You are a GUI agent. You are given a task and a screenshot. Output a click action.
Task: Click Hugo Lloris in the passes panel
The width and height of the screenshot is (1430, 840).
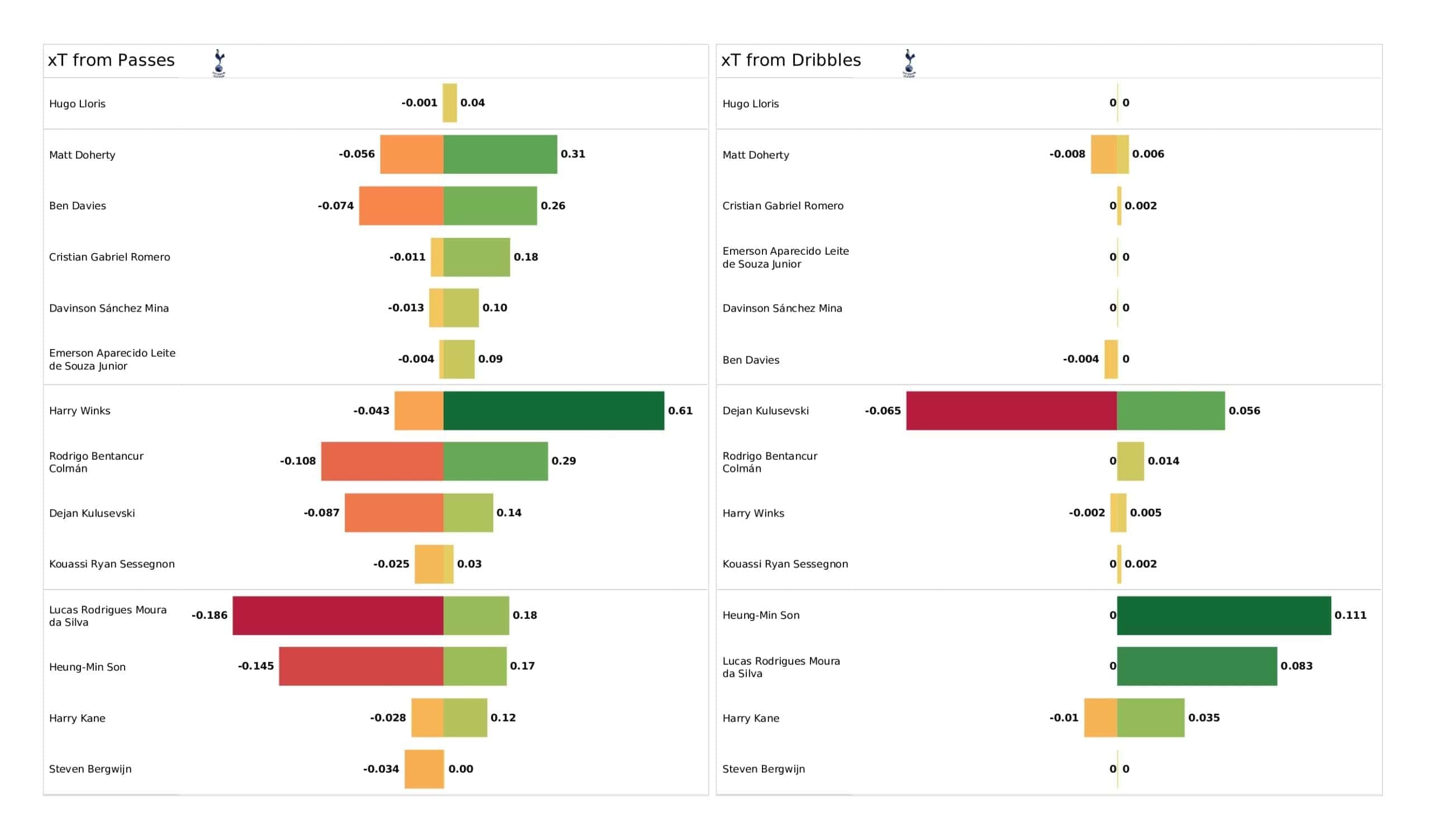77,104
